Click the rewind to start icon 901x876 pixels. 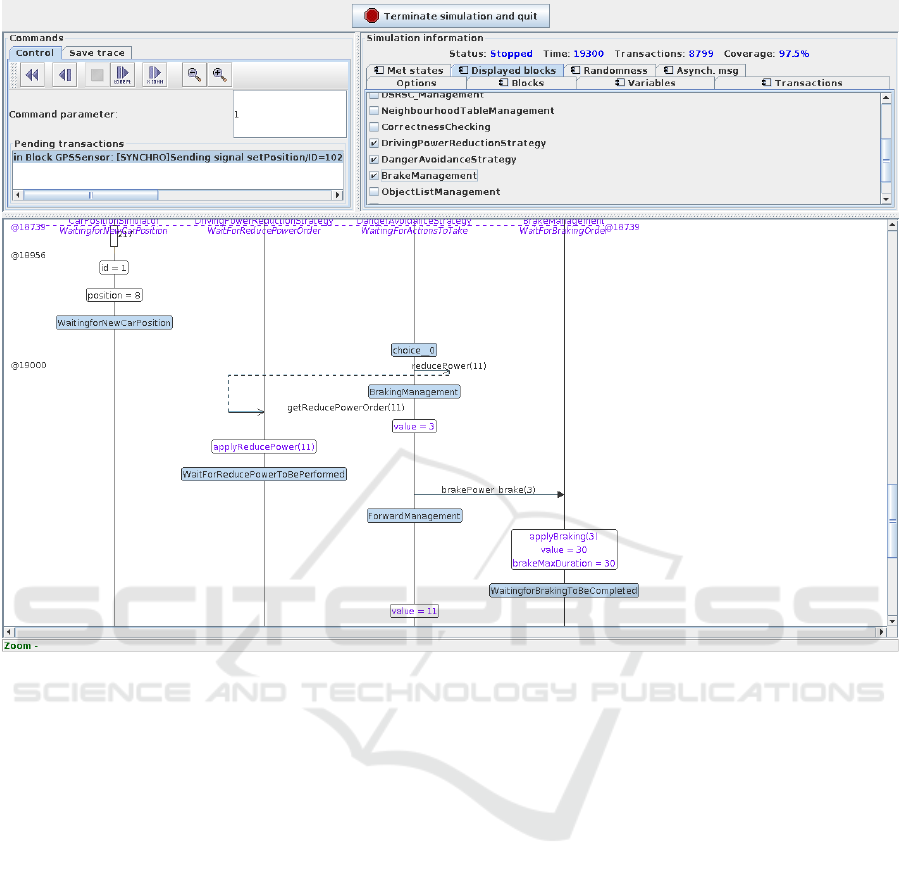(x=32, y=74)
